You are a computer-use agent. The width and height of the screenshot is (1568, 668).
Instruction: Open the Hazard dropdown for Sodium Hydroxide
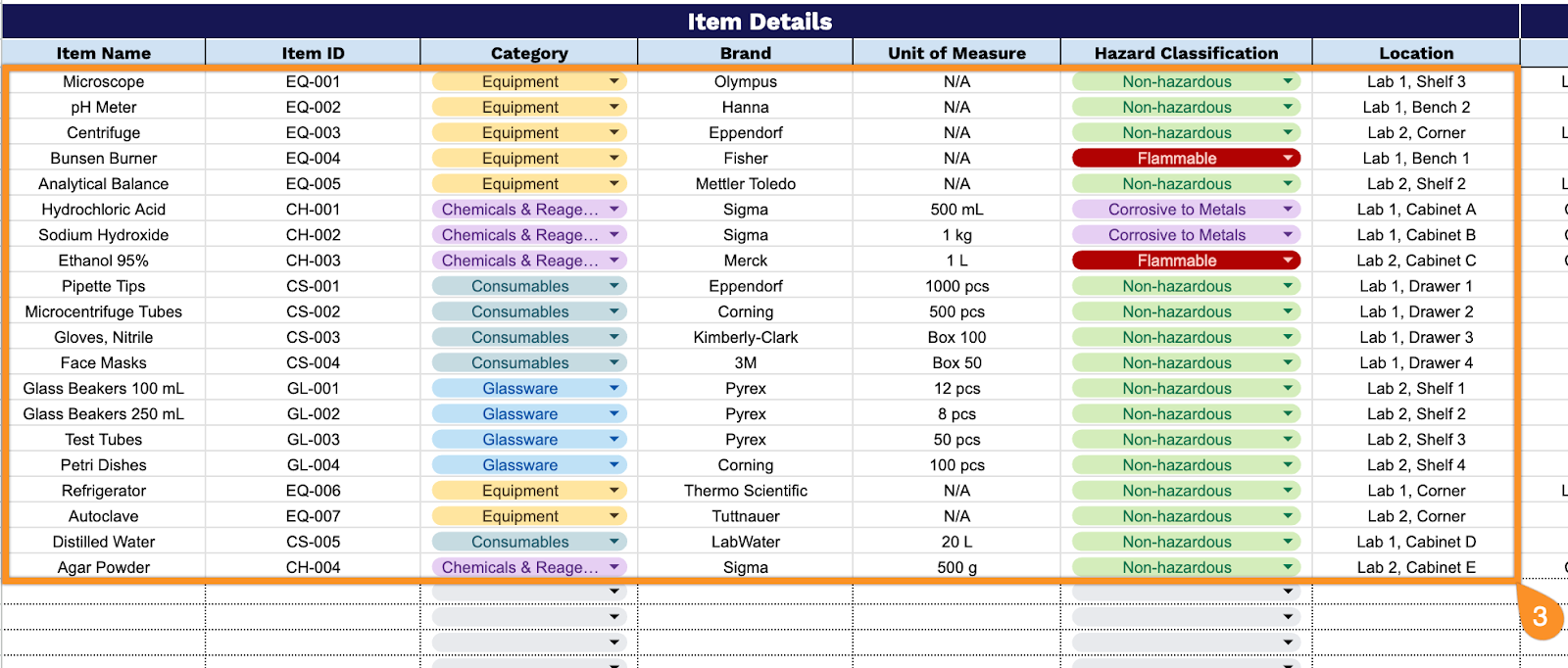(1287, 234)
